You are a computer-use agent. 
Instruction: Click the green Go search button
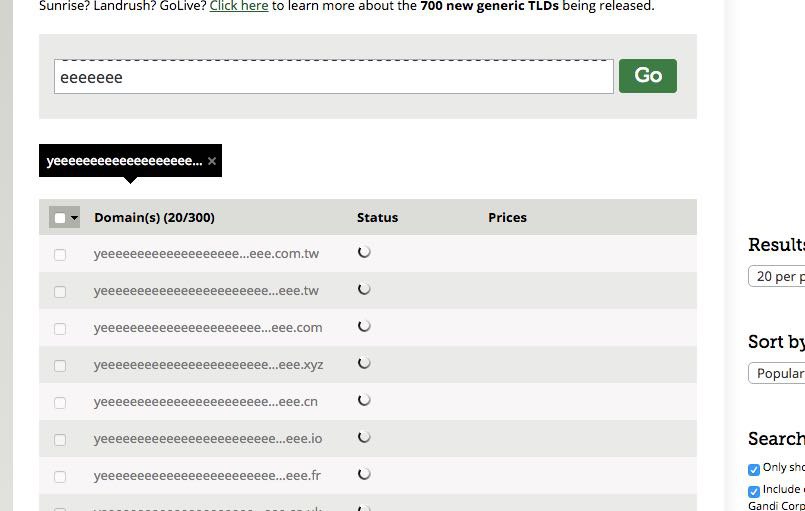(647, 76)
